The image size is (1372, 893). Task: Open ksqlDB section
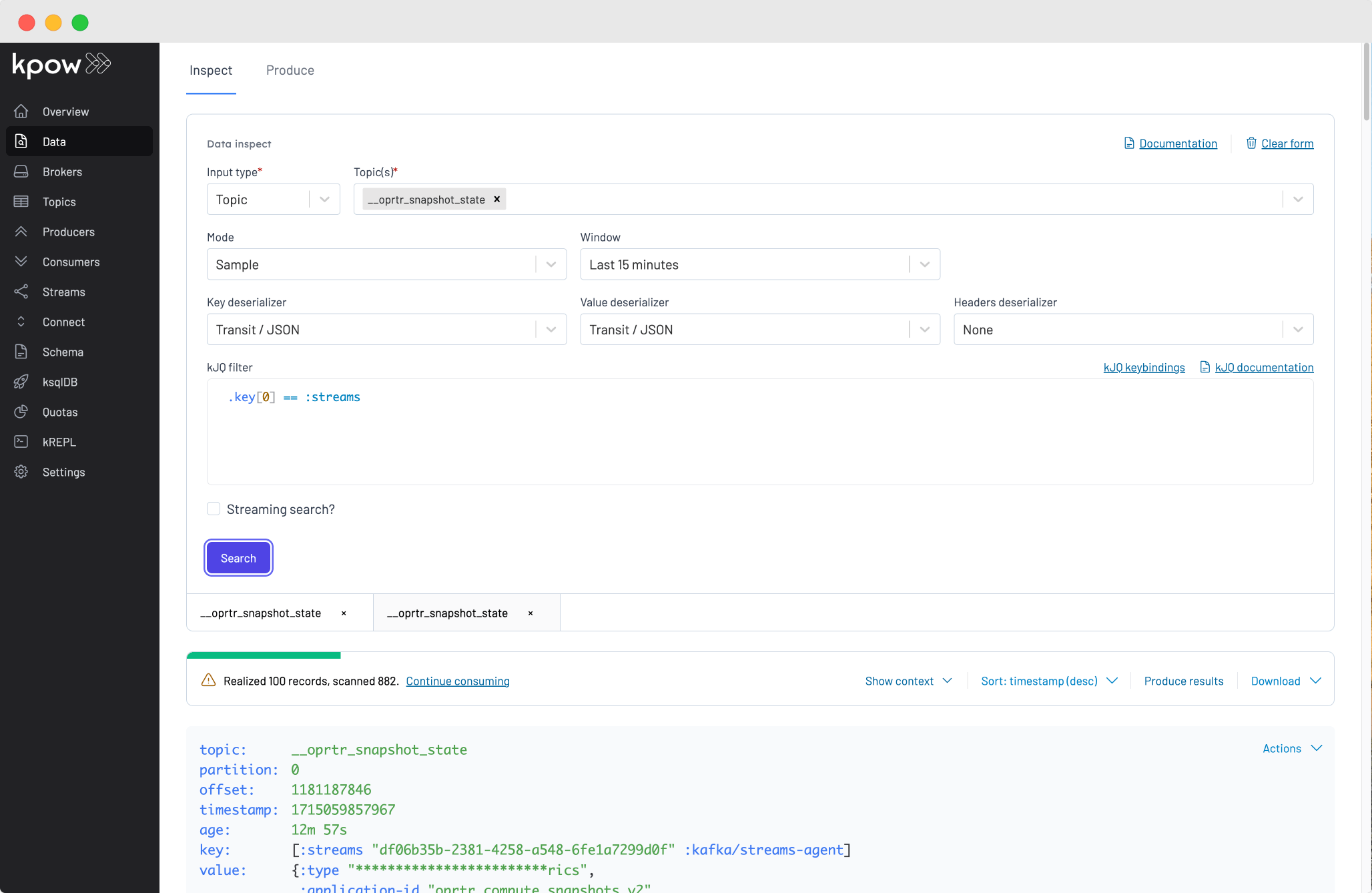tap(59, 382)
